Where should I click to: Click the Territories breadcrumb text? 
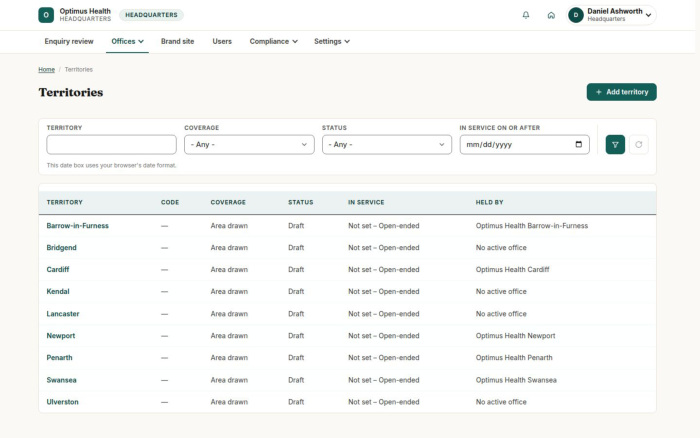click(79, 70)
